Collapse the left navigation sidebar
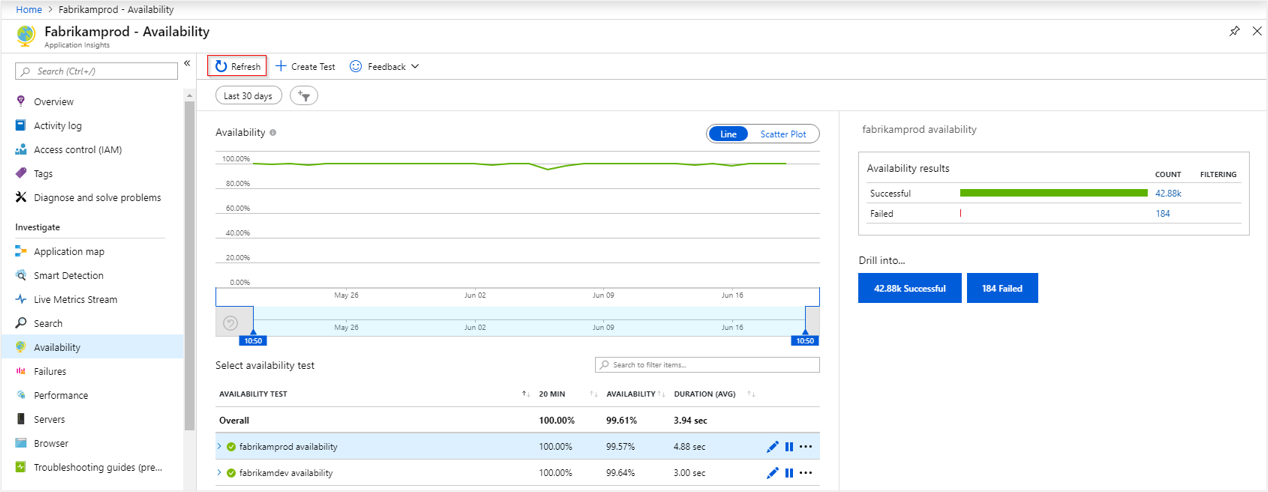The image size is (1268, 492). 187,64
